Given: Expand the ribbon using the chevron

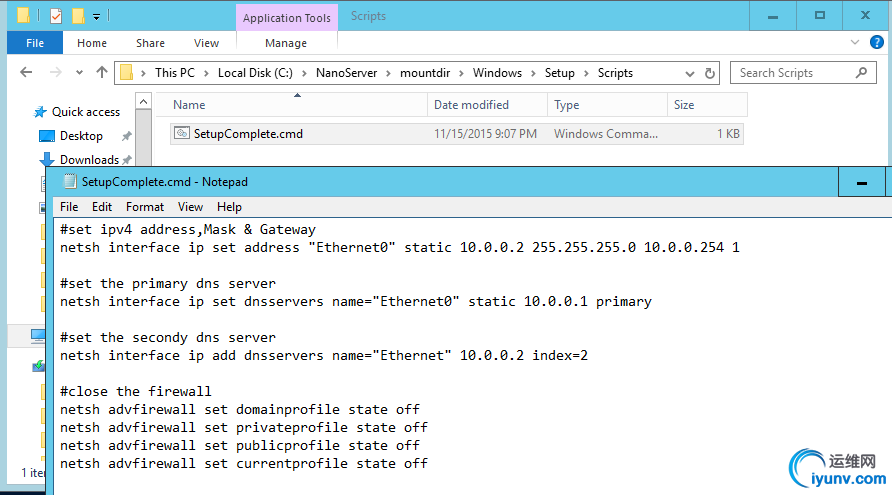Looking at the screenshot, I should [x=856, y=43].
